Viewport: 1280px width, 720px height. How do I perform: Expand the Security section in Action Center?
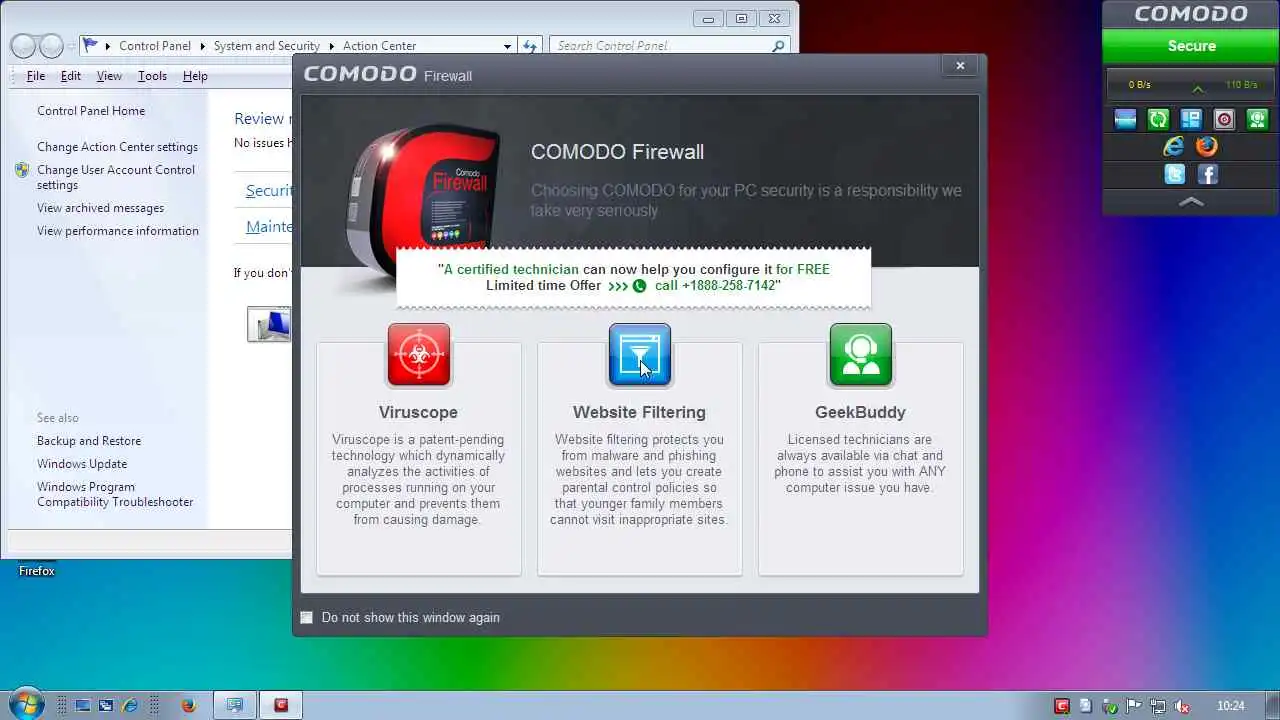(x=269, y=191)
